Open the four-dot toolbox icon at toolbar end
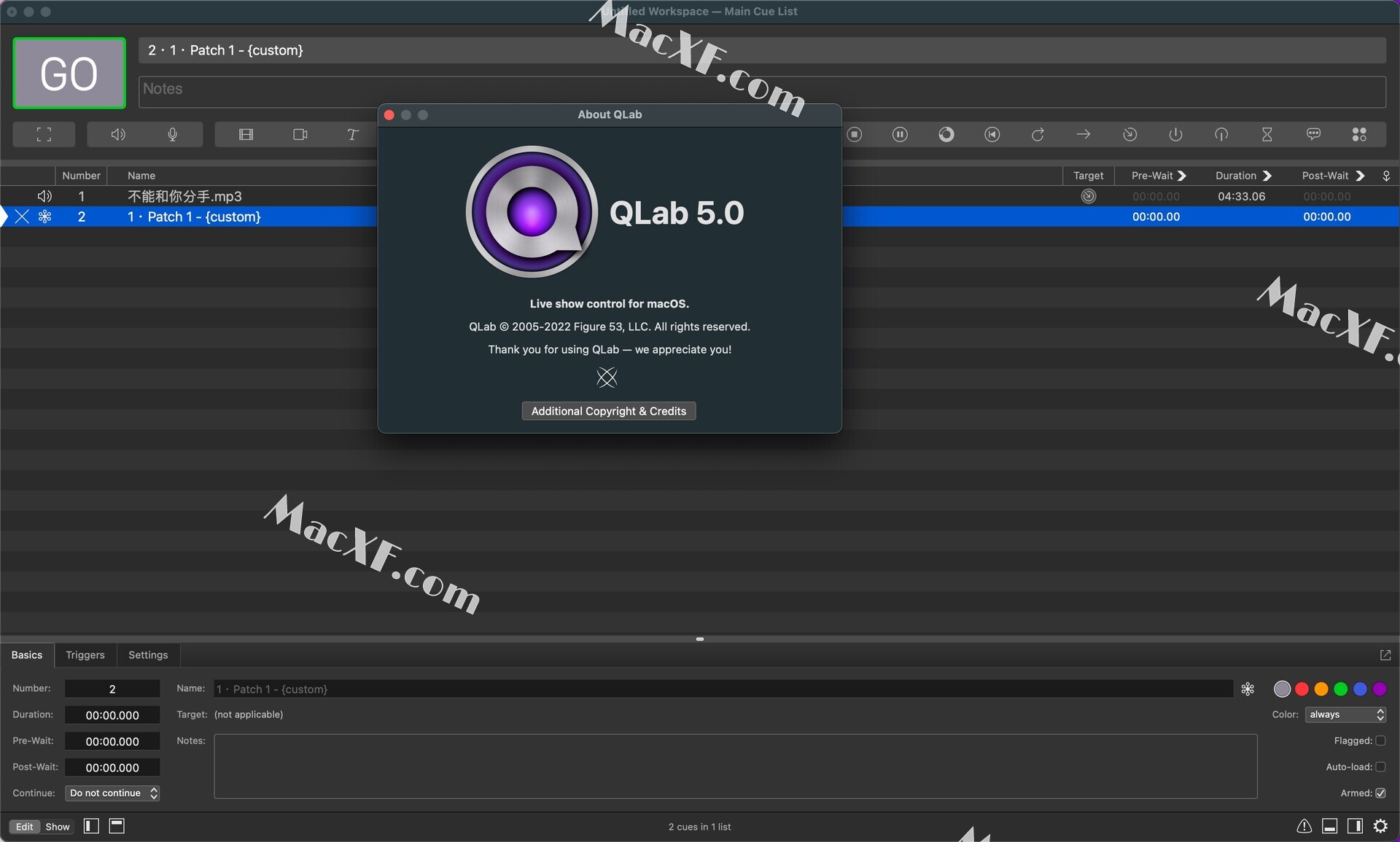The width and height of the screenshot is (1400, 842). [1359, 134]
